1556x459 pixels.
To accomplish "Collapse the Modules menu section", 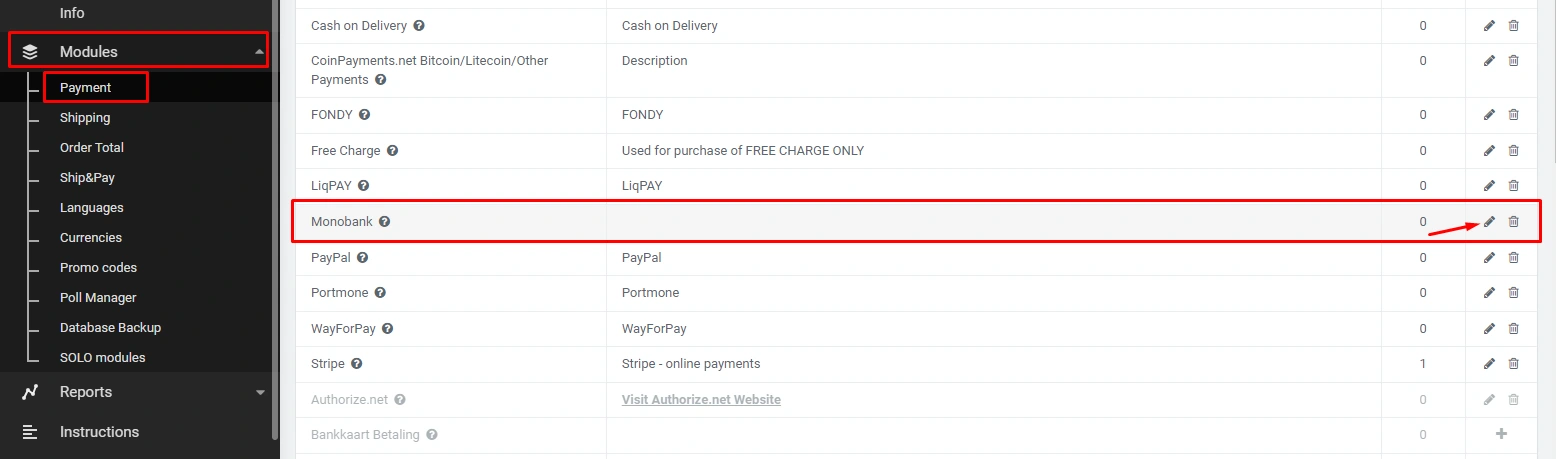I will pyautogui.click(x=260, y=52).
